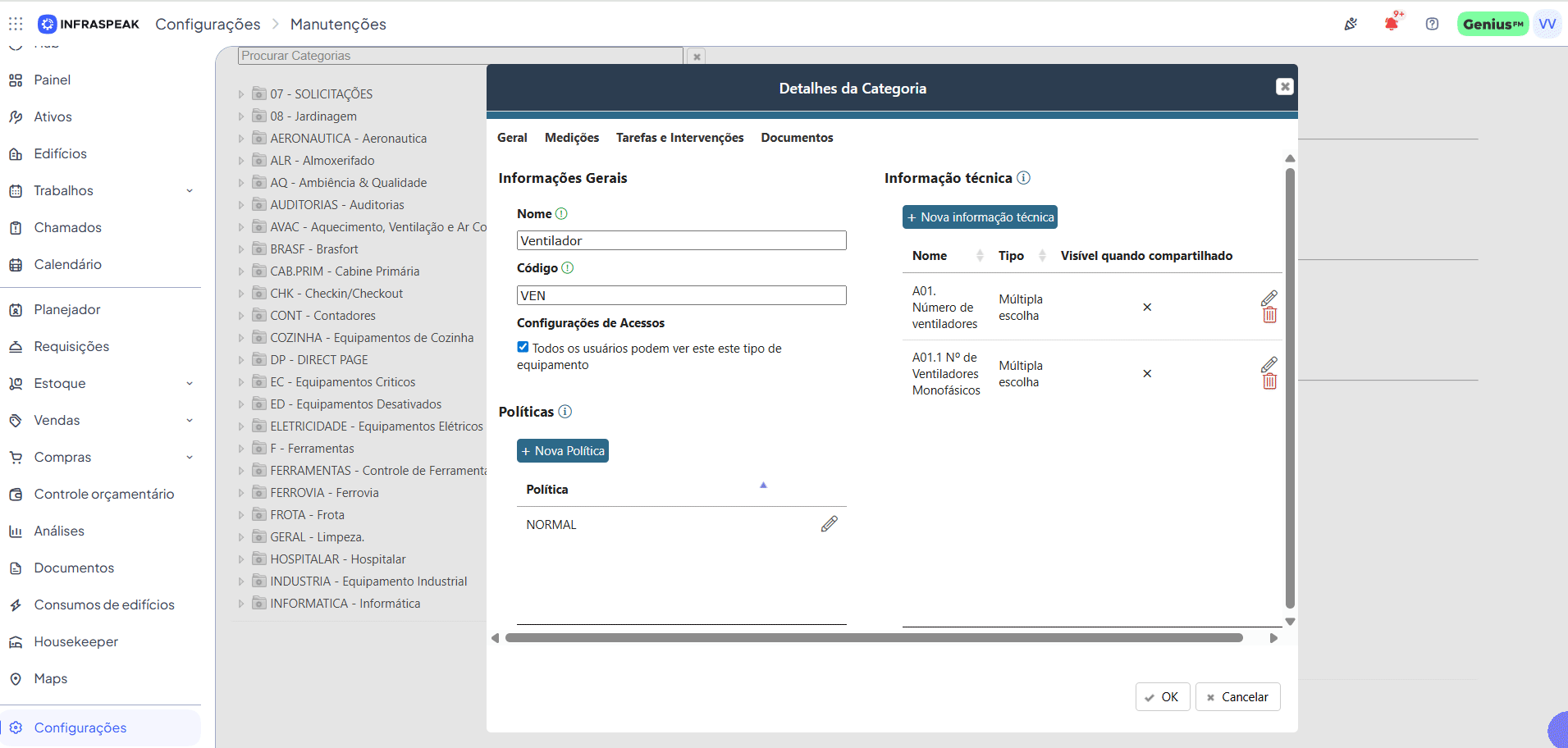Image resolution: width=1568 pixels, height=748 pixels.
Task: Switch to the Medições tab
Action: click(572, 138)
